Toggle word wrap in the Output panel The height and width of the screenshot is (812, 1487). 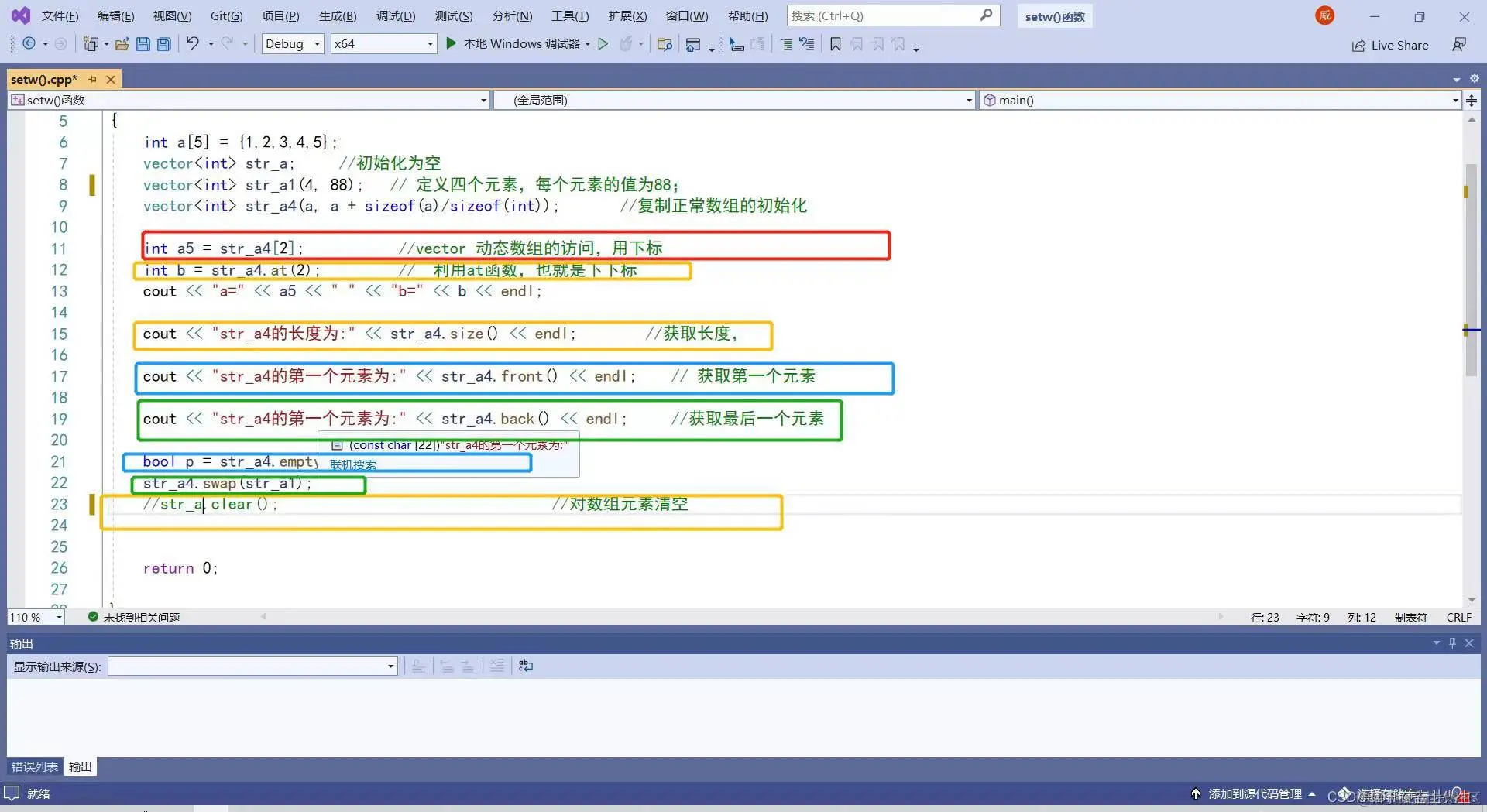(x=526, y=666)
